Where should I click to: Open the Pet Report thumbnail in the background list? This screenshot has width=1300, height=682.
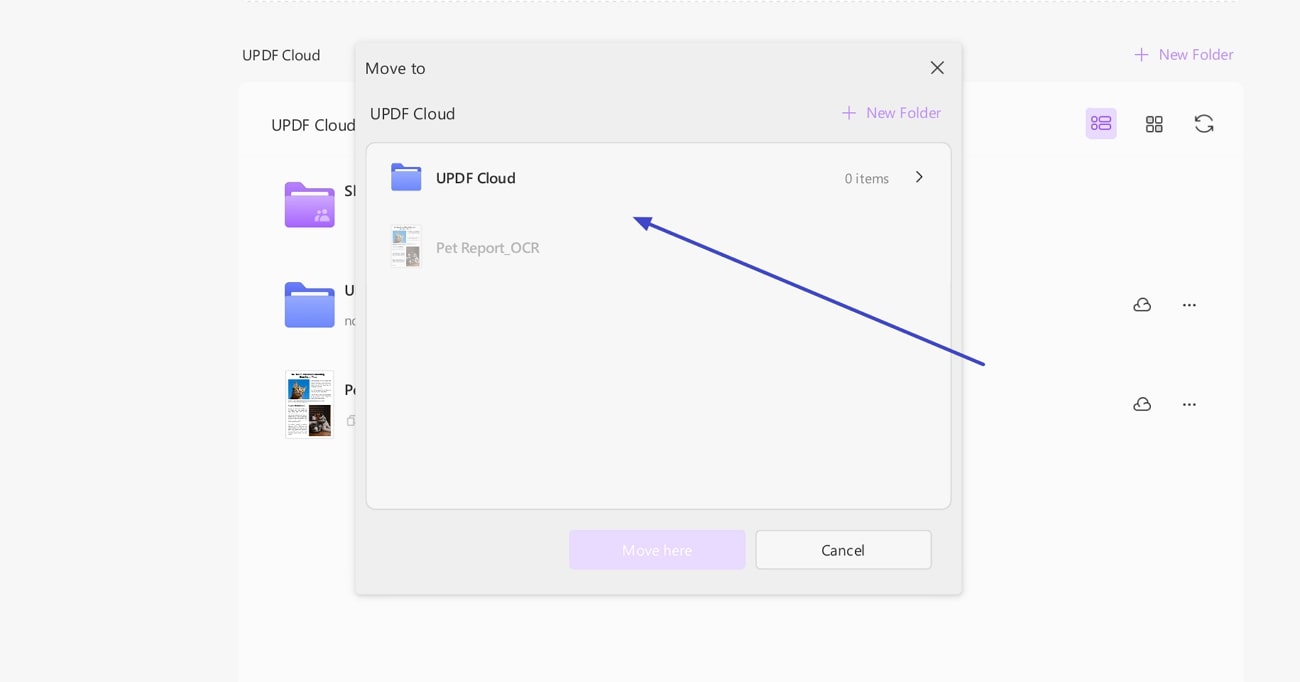(309, 404)
